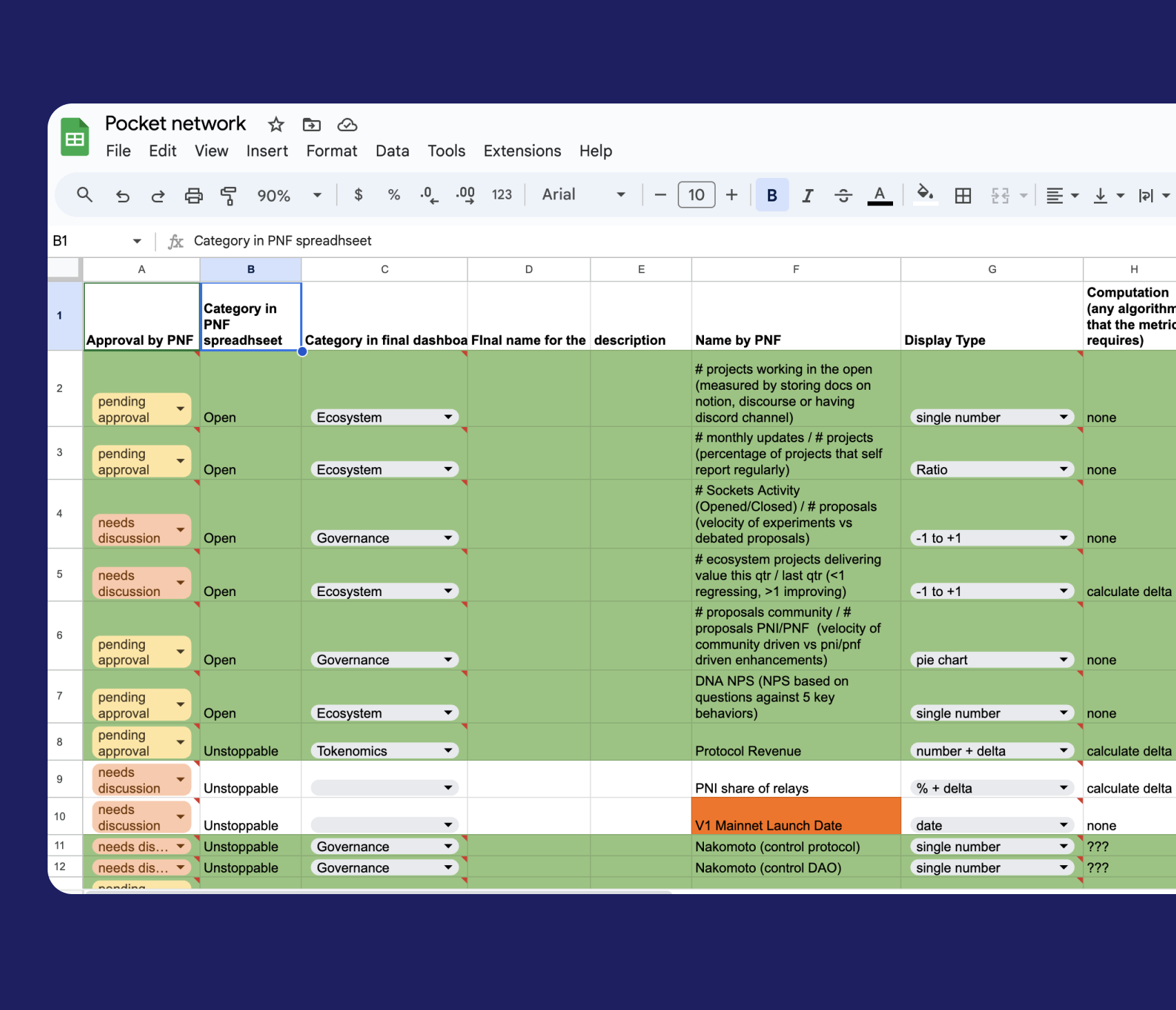The width and height of the screenshot is (1176, 1010).
Task: Open horizontal align options
Action: point(1062,195)
